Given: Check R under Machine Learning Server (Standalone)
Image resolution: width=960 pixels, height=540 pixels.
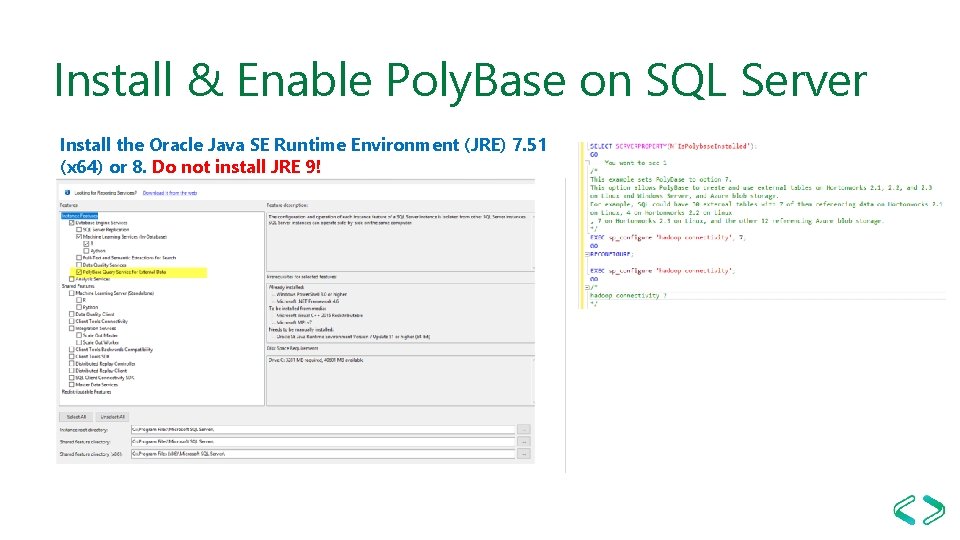Looking at the screenshot, I should click(x=79, y=300).
